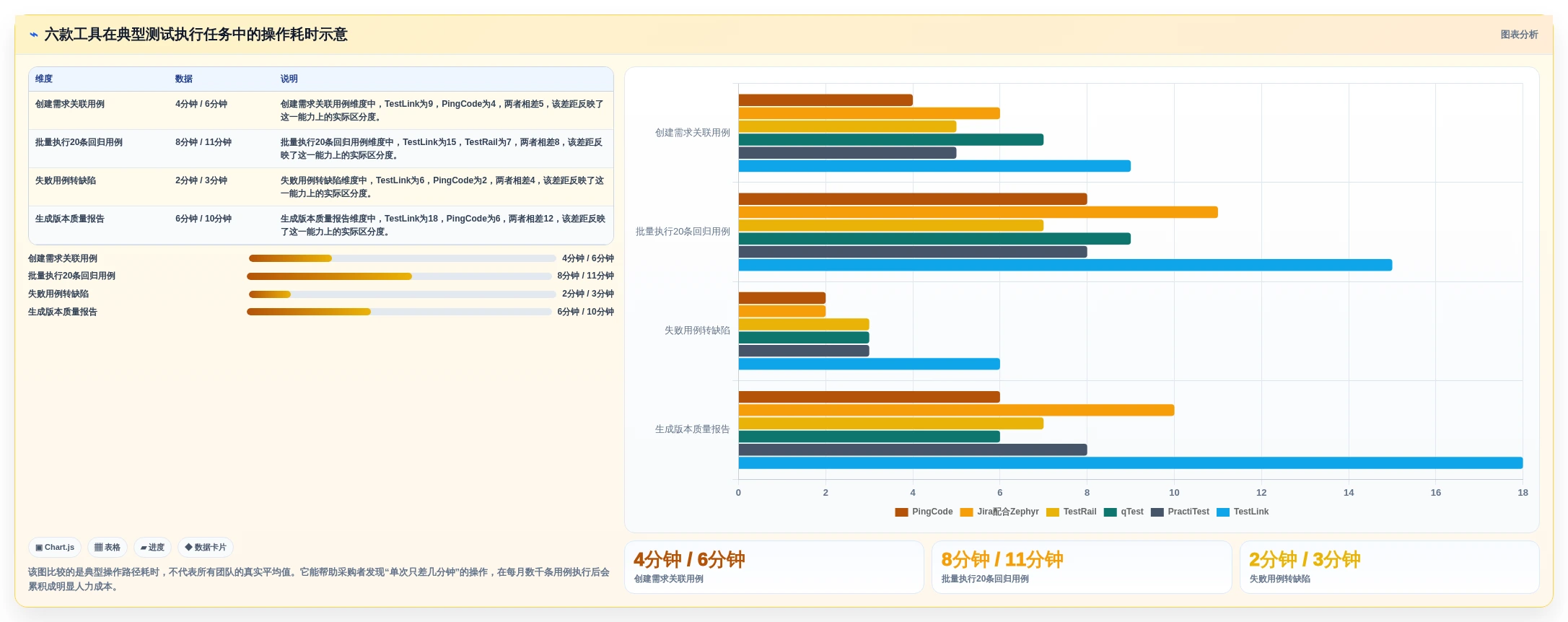The image size is (1568, 622).
Task: Click progress bar for 批量执行20条回归用例
Action: click(399, 276)
